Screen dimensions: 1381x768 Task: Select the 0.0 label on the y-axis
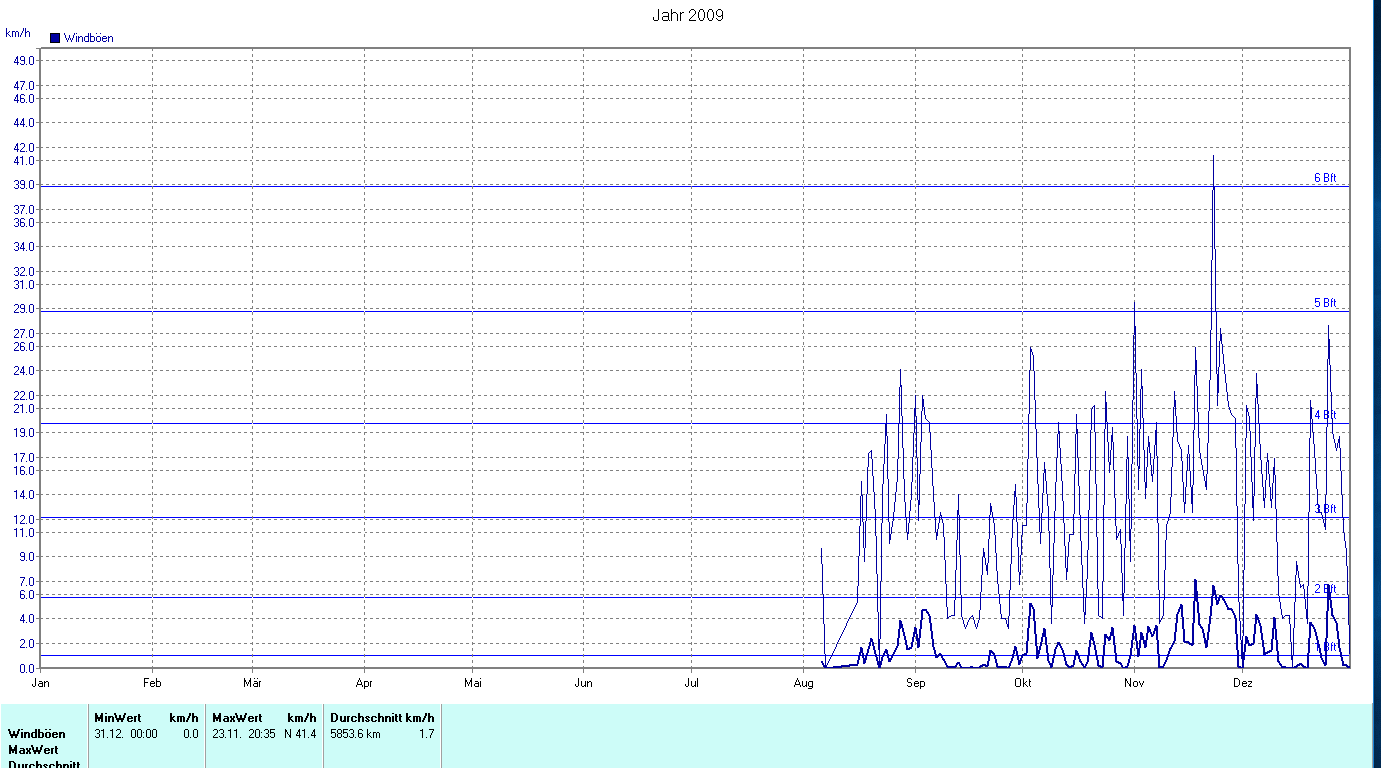(28, 668)
